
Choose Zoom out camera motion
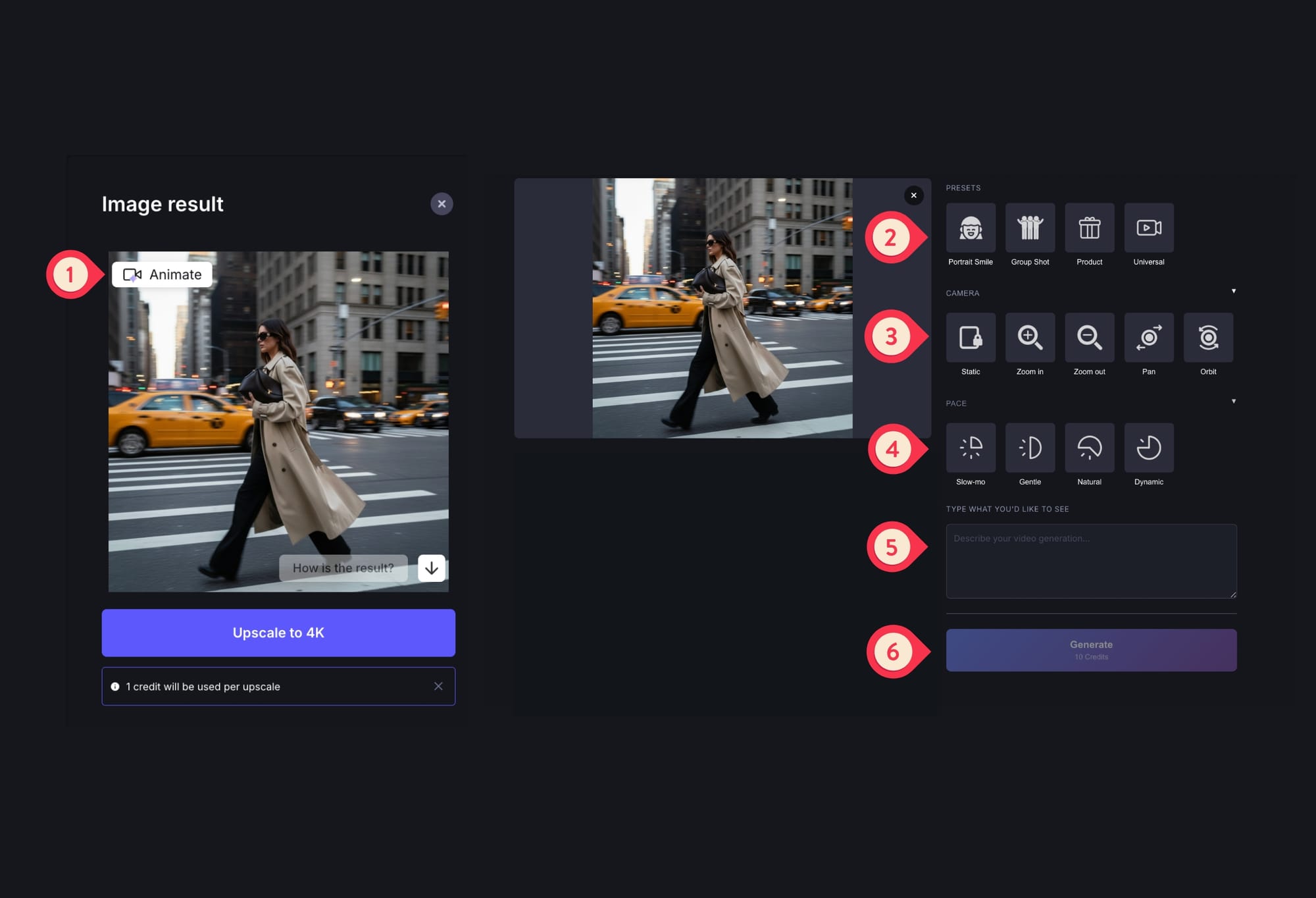tap(1089, 338)
